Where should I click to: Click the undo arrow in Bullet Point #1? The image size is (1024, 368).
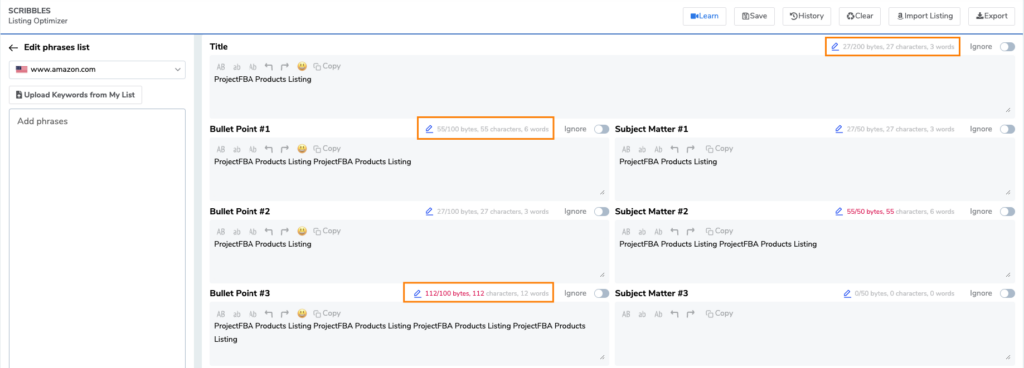point(268,149)
